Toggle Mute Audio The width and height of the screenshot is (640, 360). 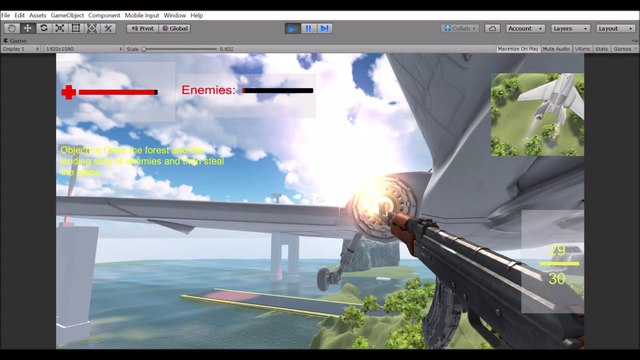tap(556, 49)
